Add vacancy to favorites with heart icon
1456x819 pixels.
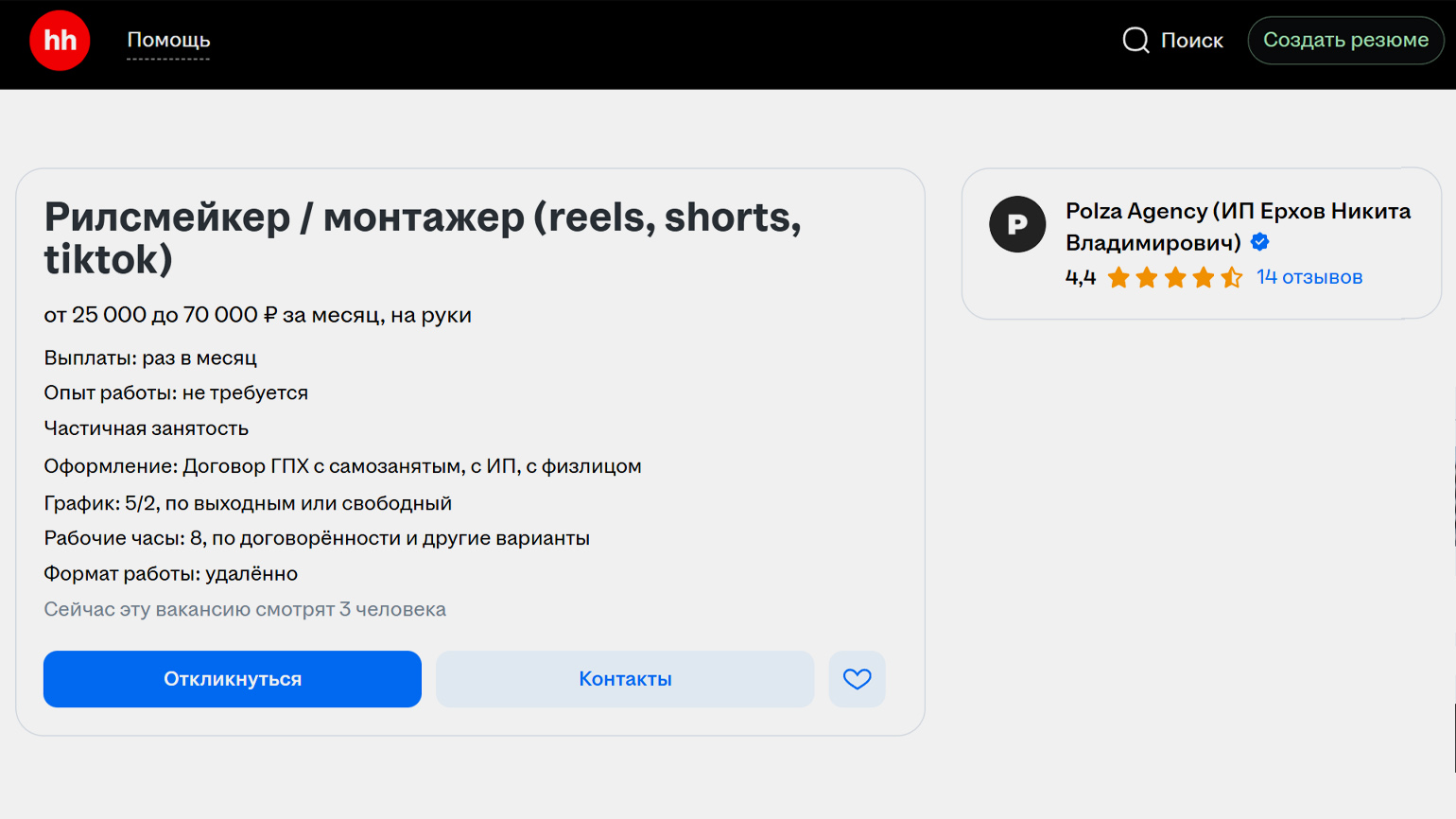857,679
